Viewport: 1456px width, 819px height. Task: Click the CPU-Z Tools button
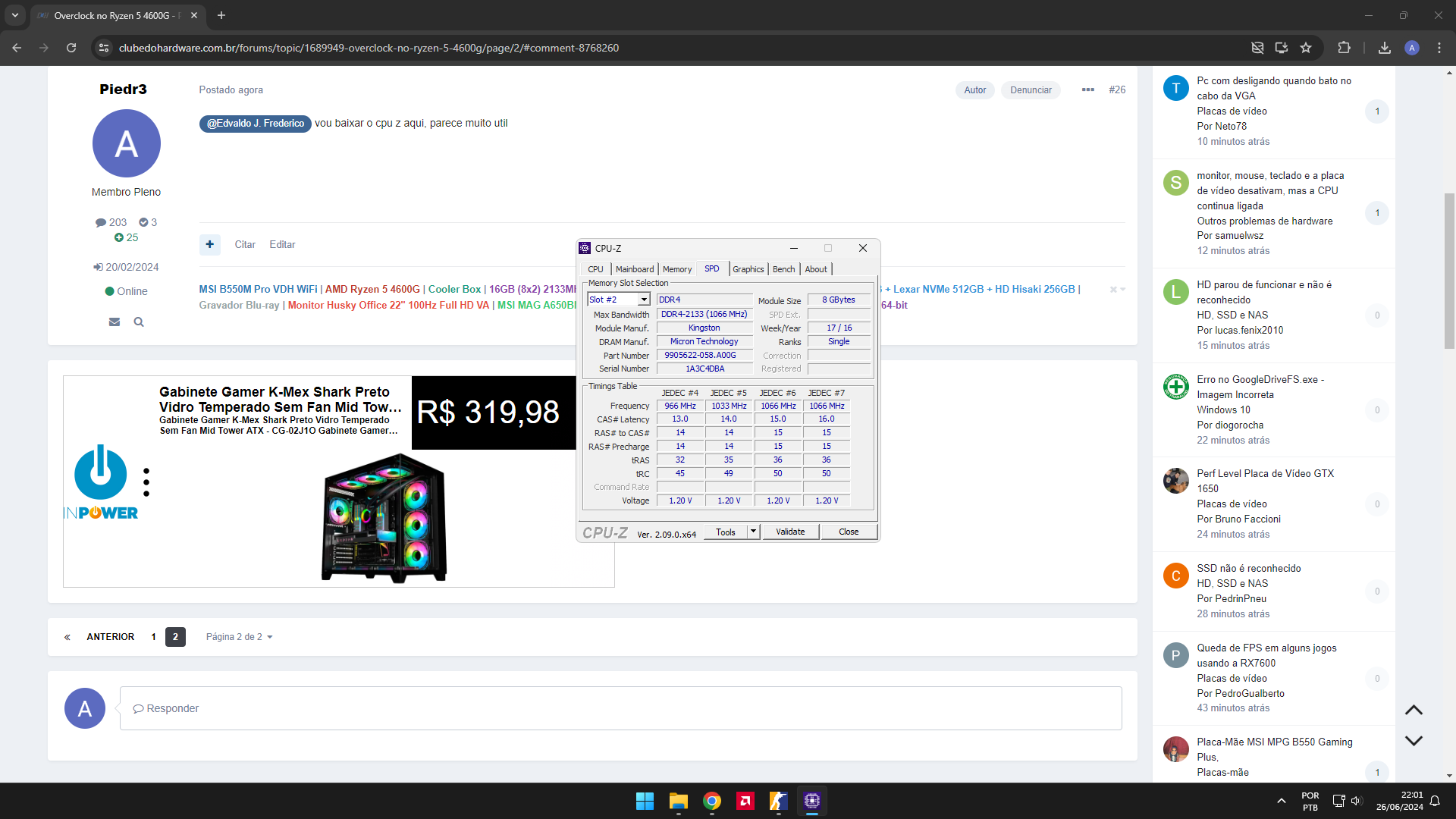coord(726,532)
